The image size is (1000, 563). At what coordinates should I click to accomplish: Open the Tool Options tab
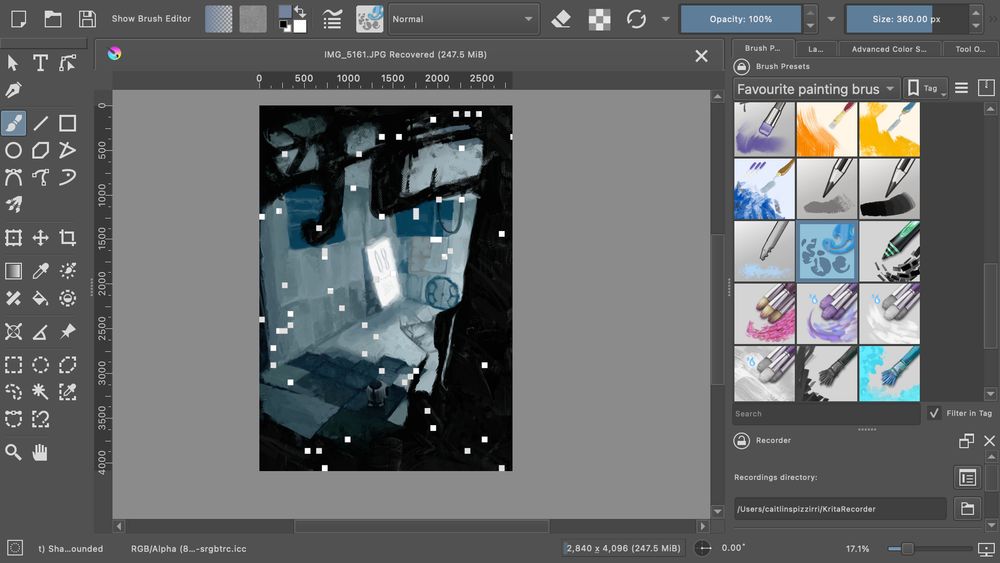pos(970,48)
